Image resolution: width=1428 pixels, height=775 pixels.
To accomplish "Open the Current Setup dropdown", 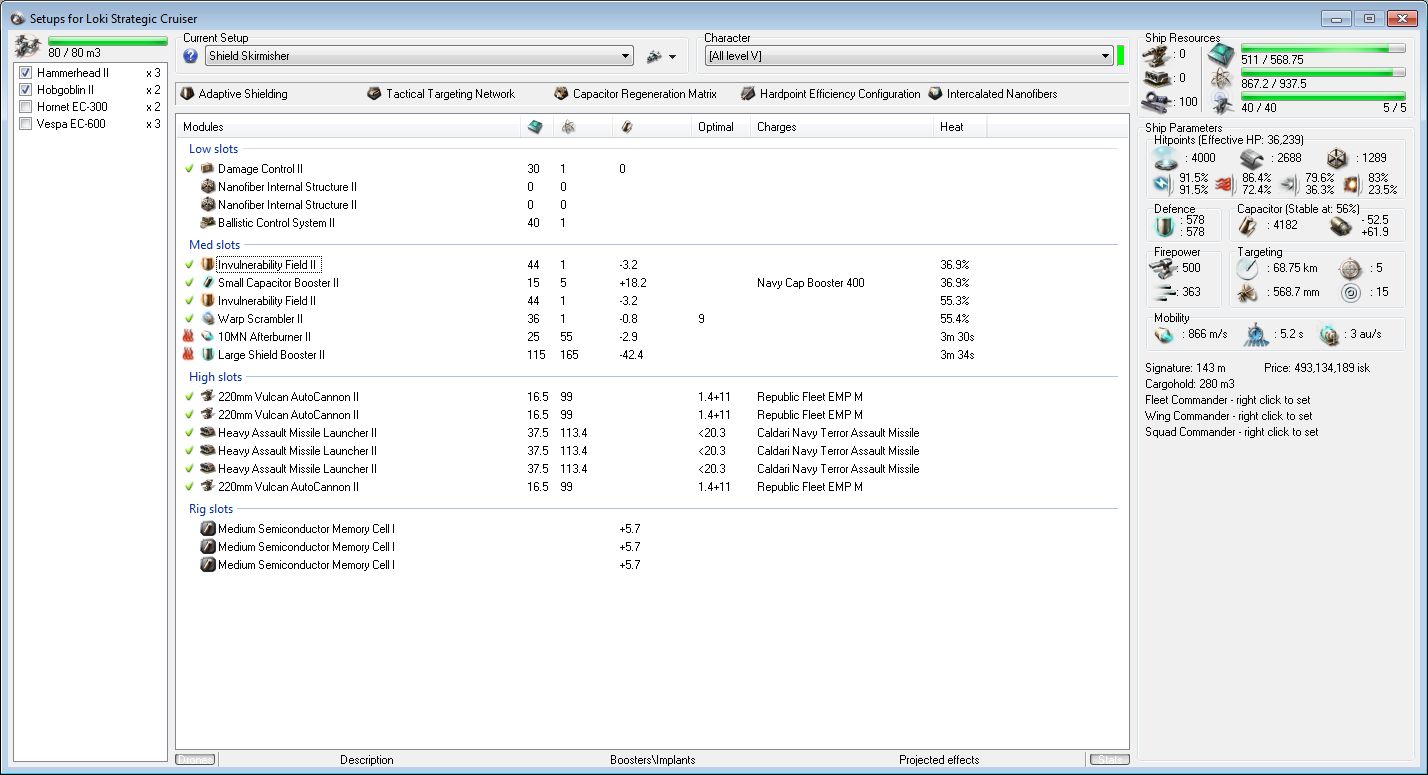I will tap(419, 57).
